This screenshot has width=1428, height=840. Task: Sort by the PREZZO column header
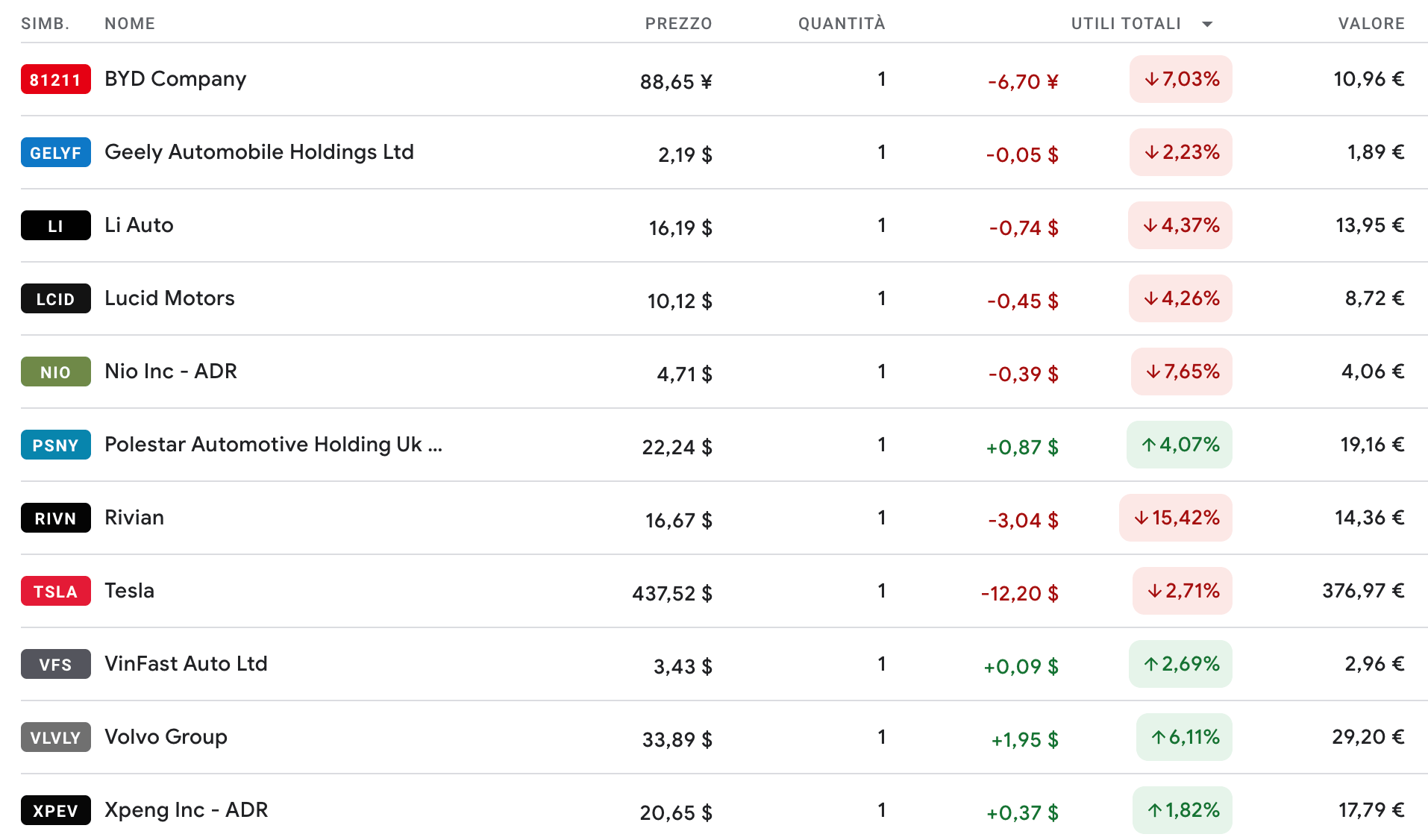click(678, 24)
